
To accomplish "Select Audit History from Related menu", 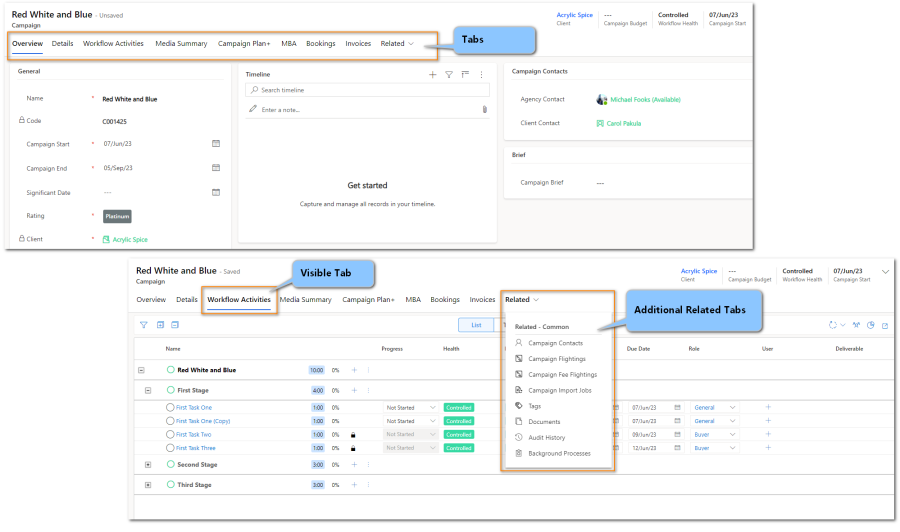I will tap(546, 437).
